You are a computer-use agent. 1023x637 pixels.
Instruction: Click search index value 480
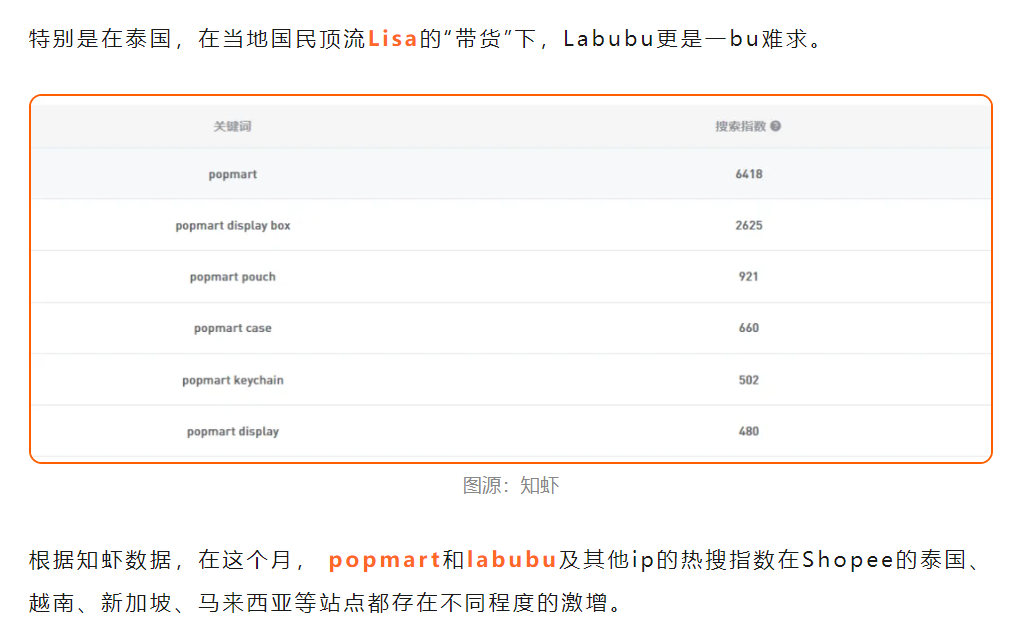click(748, 431)
